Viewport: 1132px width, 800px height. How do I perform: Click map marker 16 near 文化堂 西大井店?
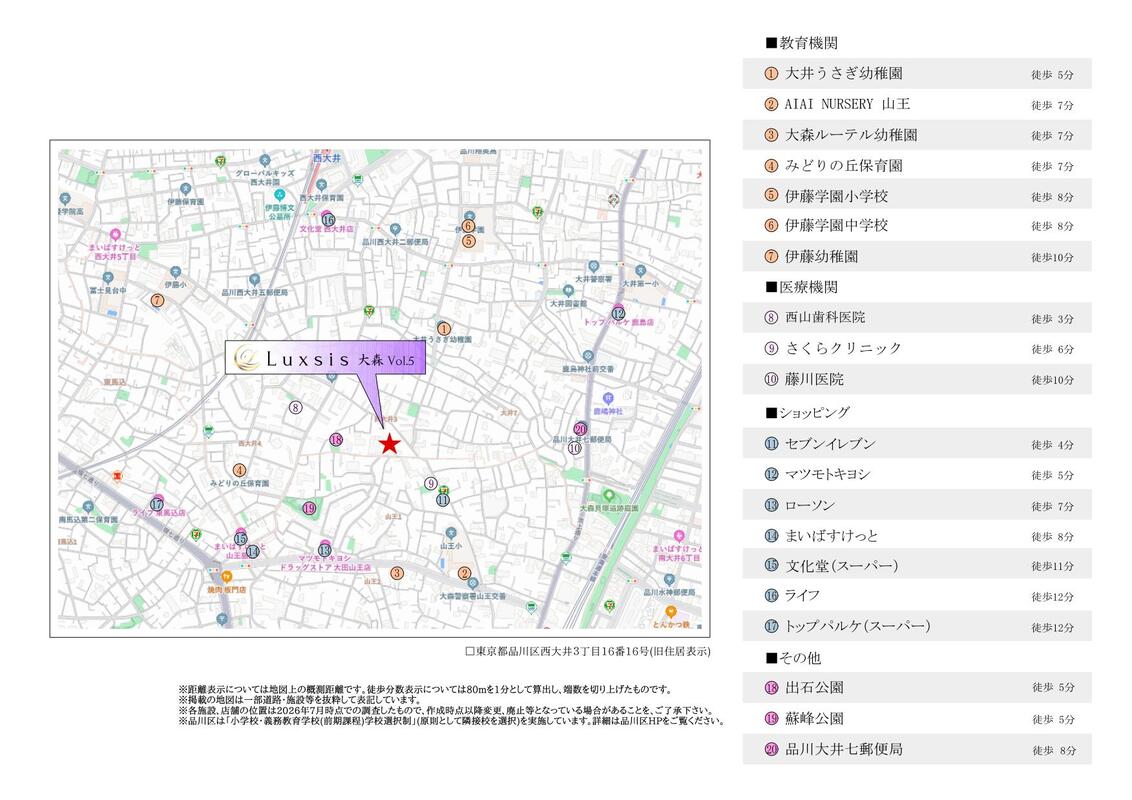[328, 220]
